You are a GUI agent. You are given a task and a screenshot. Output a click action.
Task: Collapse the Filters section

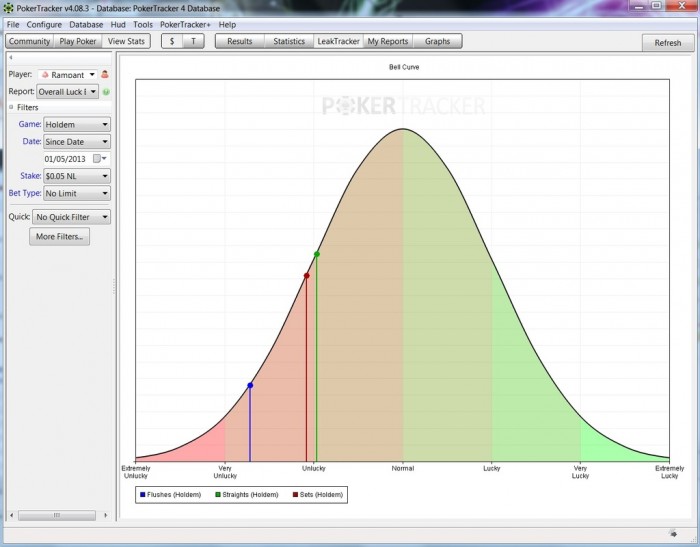coord(11,107)
